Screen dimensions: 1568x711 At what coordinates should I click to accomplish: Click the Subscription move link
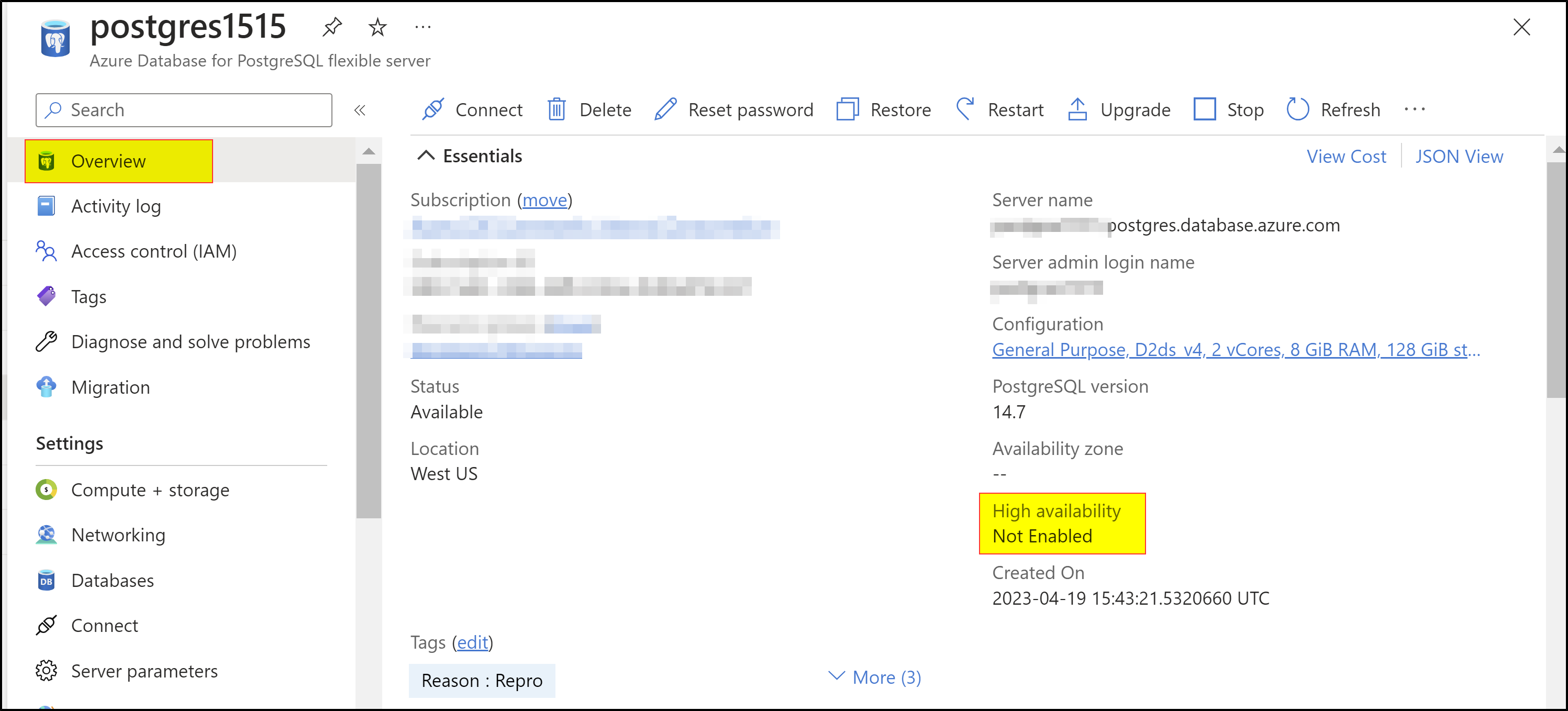point(545,201)
